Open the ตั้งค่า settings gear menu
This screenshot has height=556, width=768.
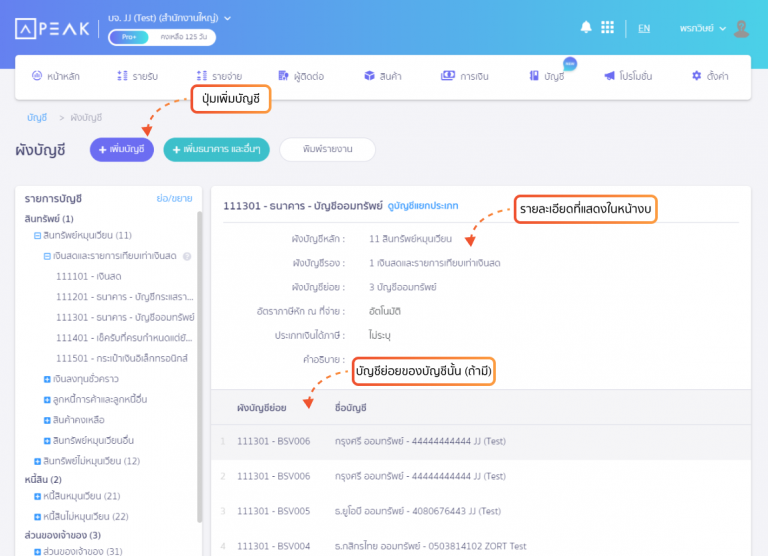click(710, 75)
